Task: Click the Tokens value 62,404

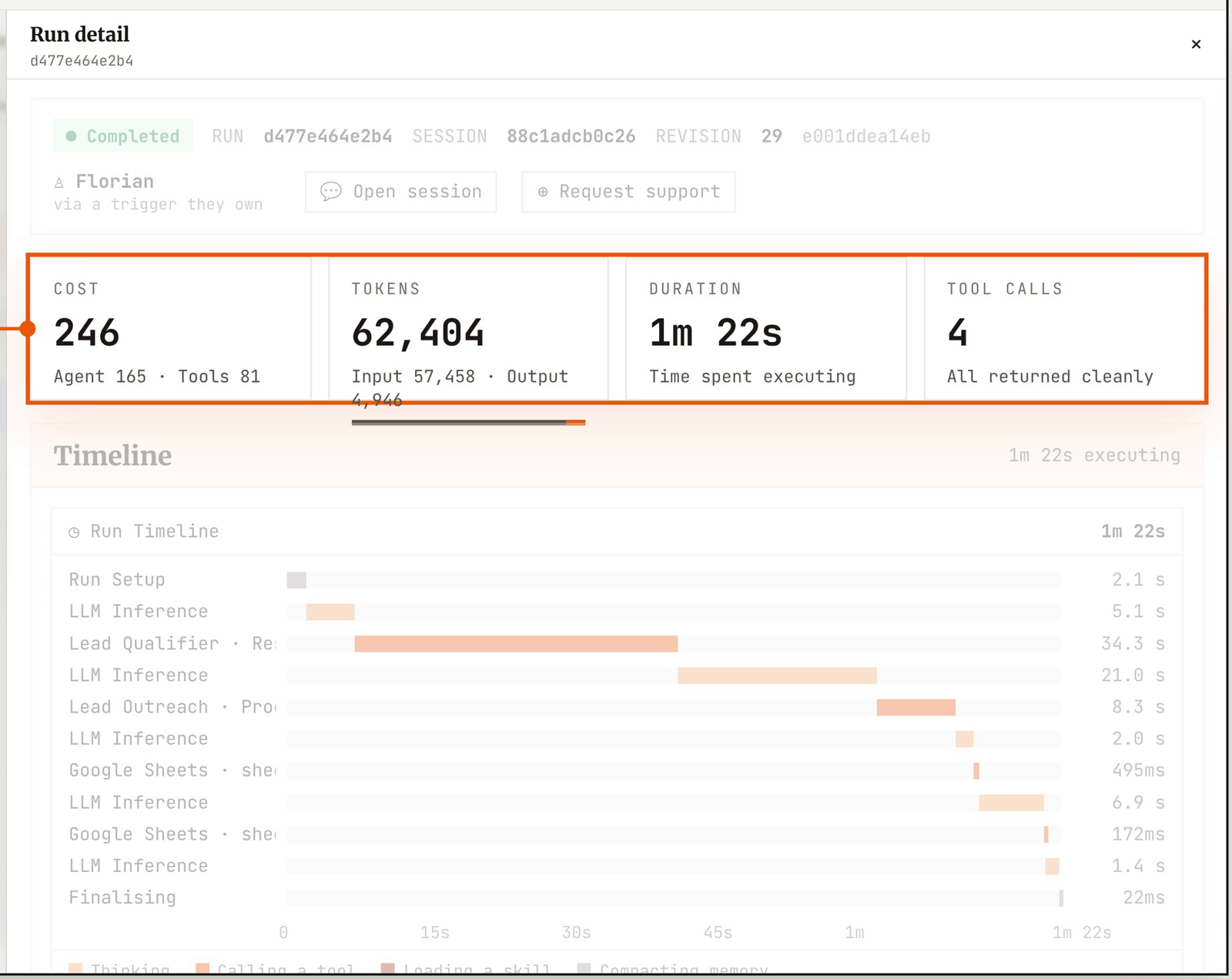Action: pyautogui.click(x=418, y=334)
